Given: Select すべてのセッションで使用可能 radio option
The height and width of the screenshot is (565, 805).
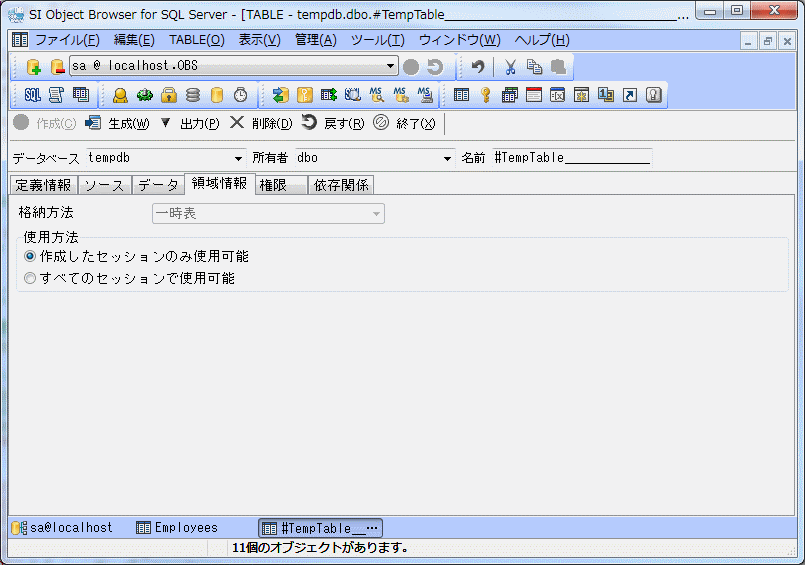Looking at the screenshot, I should [x=30, y=279].
